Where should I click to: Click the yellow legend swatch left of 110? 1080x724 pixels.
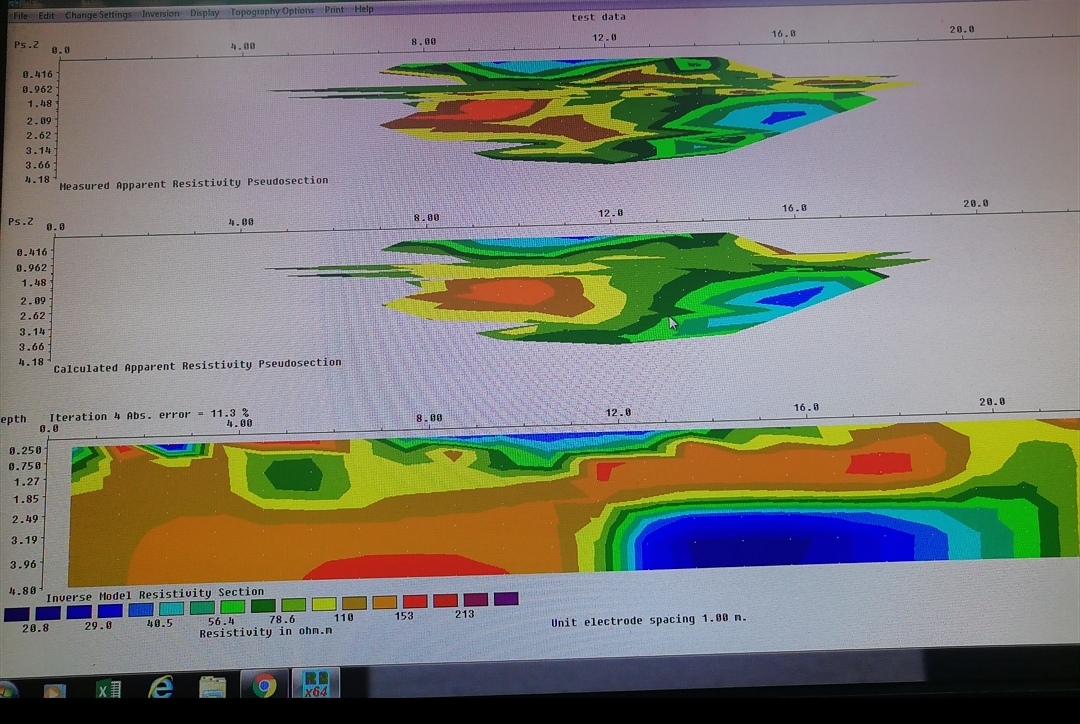pyautogui.click(x=323, y=604)
